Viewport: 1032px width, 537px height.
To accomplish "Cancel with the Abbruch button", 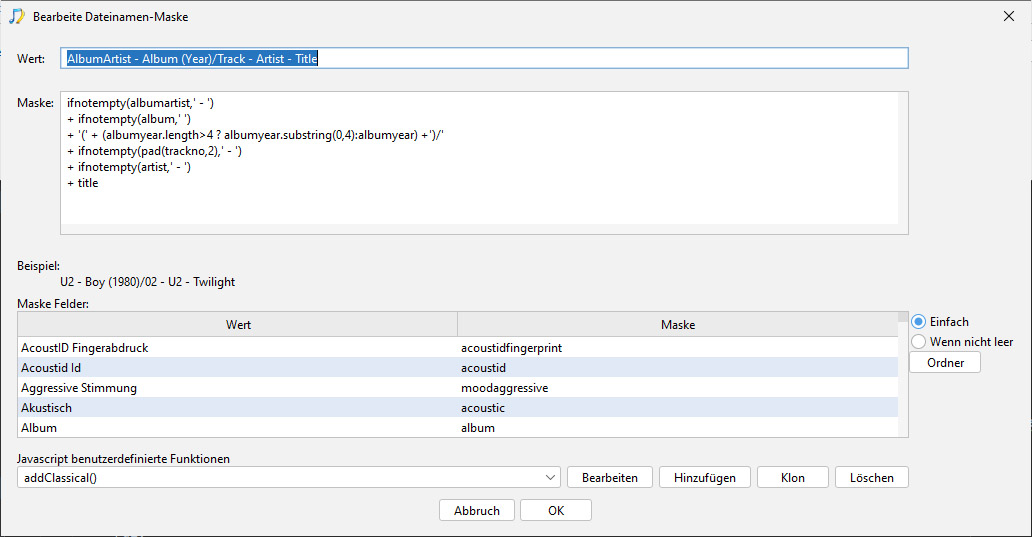I will [x=477, y=511].
